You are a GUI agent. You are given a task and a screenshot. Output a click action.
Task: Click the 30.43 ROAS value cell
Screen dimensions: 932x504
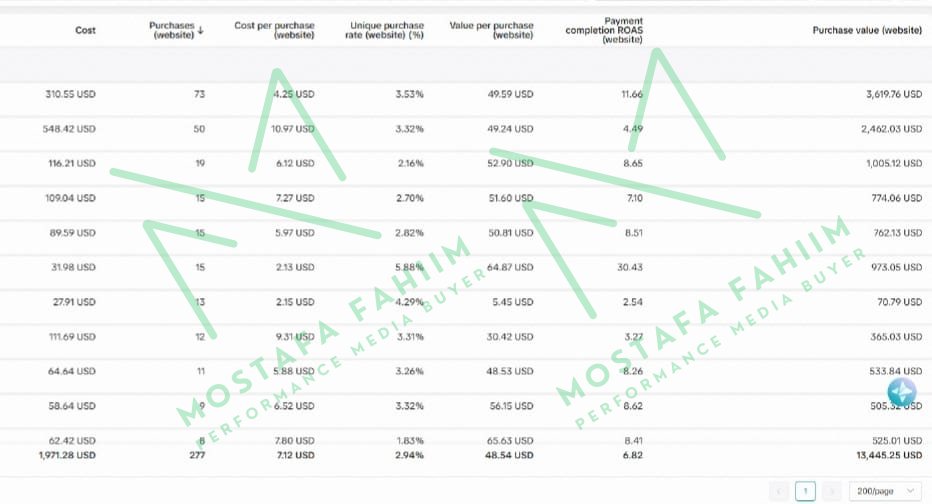630,267
